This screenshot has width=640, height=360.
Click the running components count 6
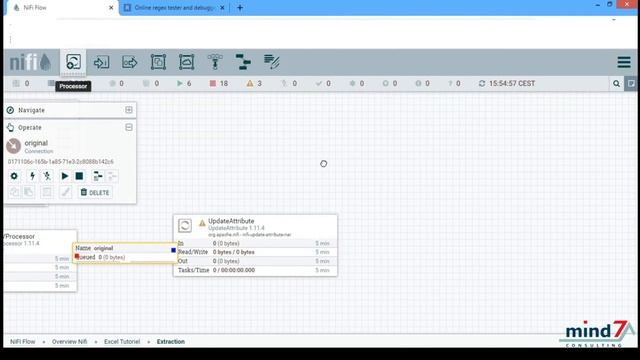coord(184,83)
